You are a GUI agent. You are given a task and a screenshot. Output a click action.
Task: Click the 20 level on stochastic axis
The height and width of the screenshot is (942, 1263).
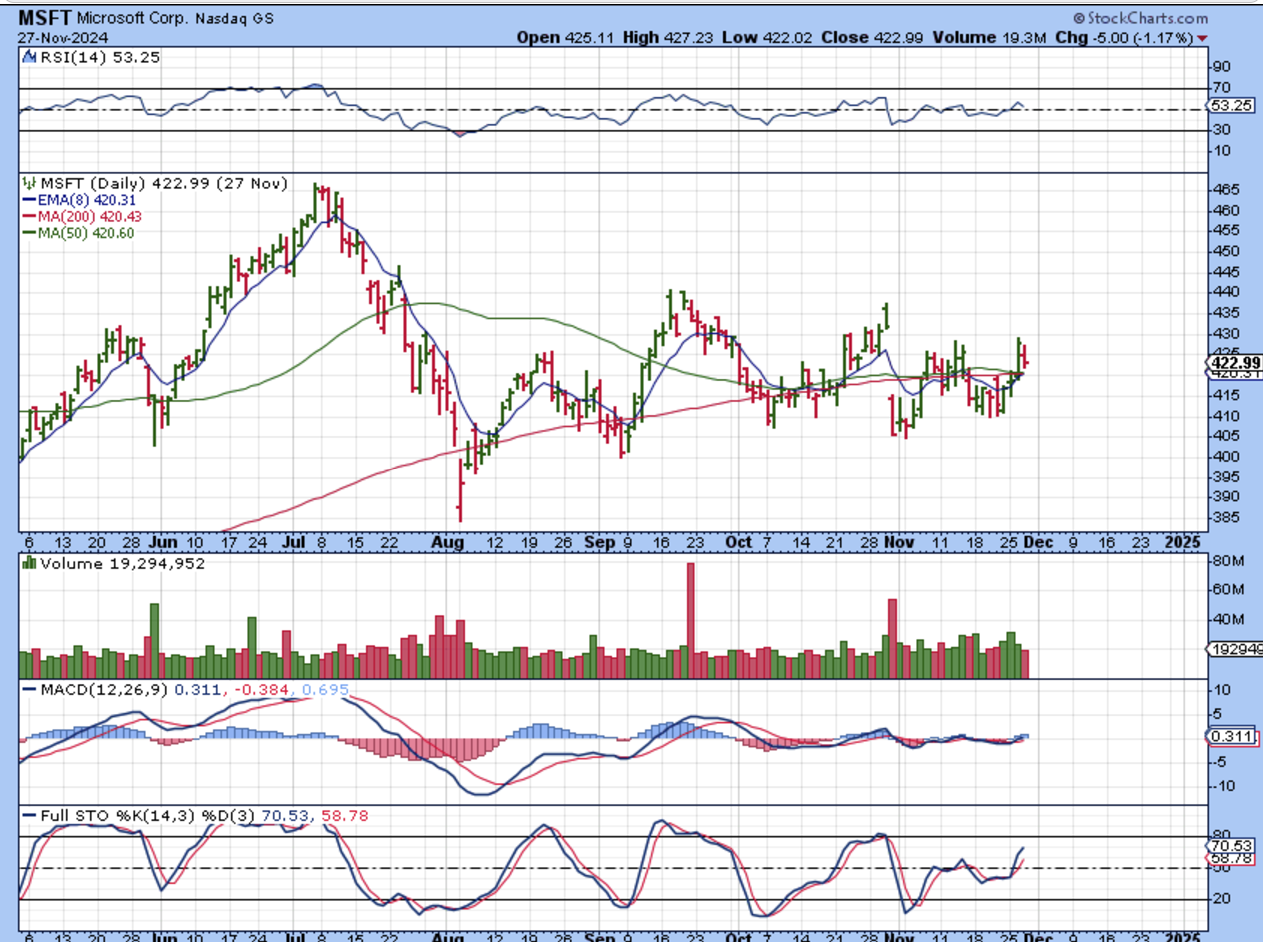1220,899
